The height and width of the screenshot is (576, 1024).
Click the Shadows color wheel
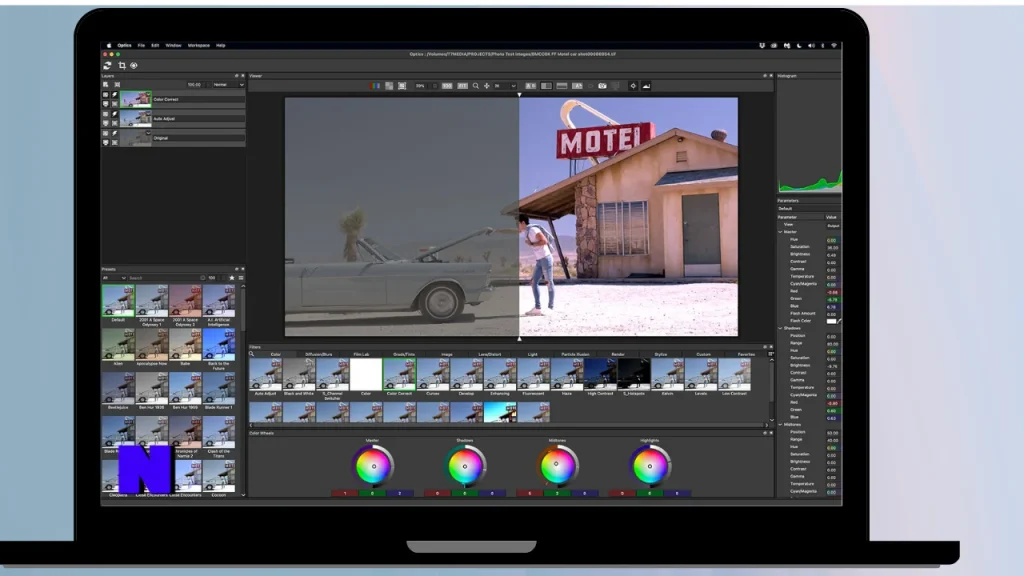pyautogui.click(x=465, y=466)
